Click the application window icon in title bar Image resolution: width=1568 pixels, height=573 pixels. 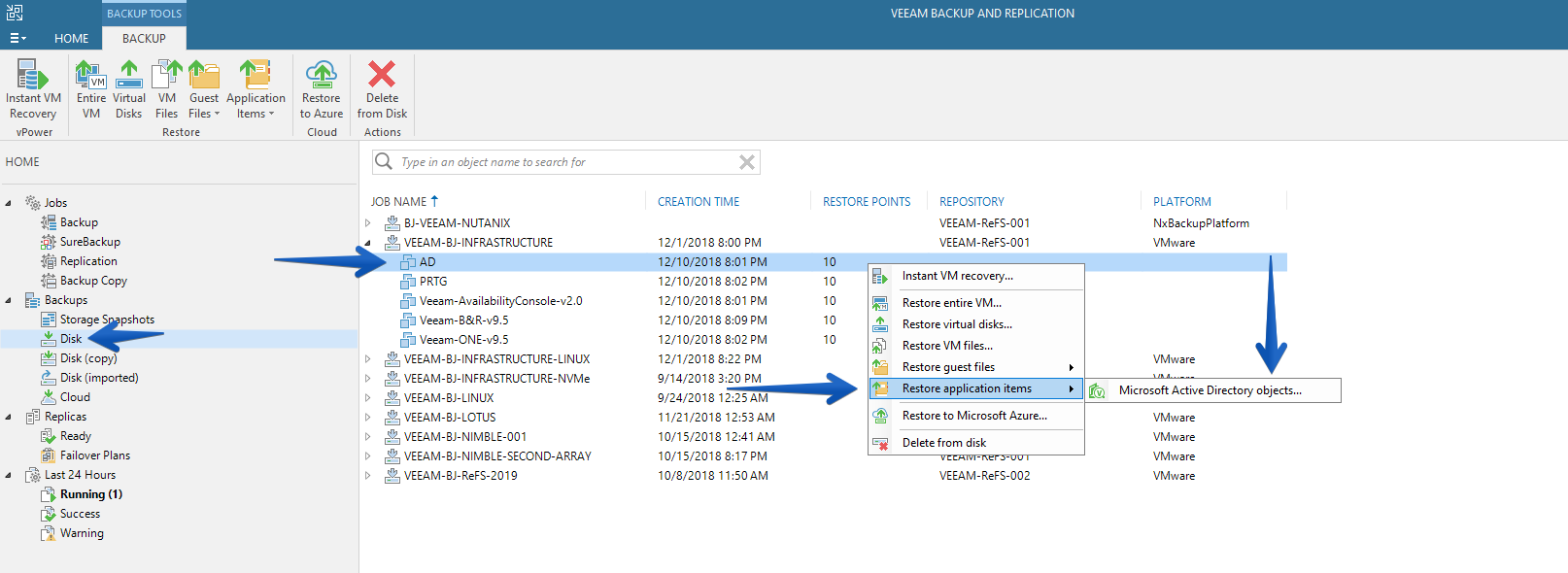[15, 13]
